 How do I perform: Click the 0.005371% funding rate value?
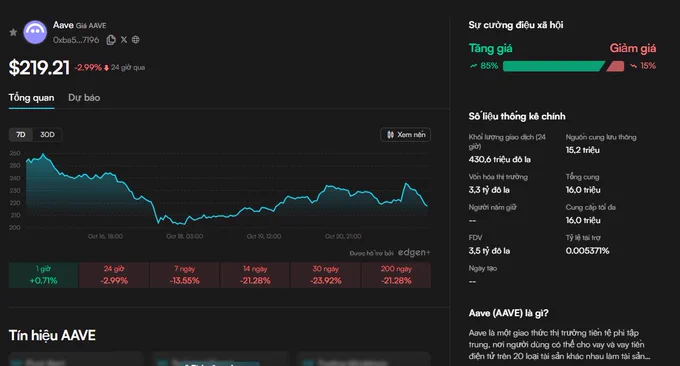(587, 251)
